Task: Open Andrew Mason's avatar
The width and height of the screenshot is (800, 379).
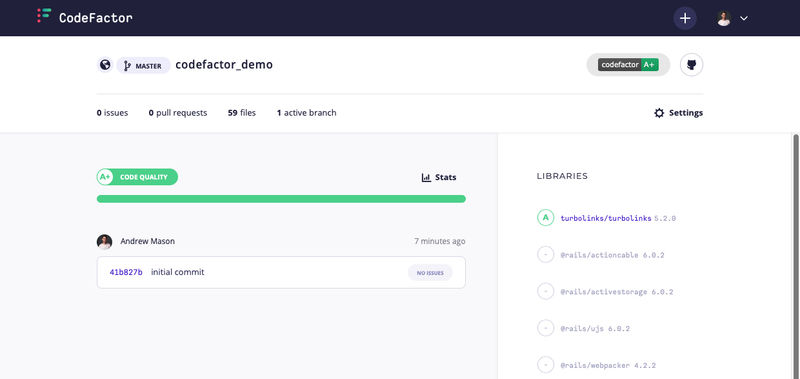Action: [105, 242]
